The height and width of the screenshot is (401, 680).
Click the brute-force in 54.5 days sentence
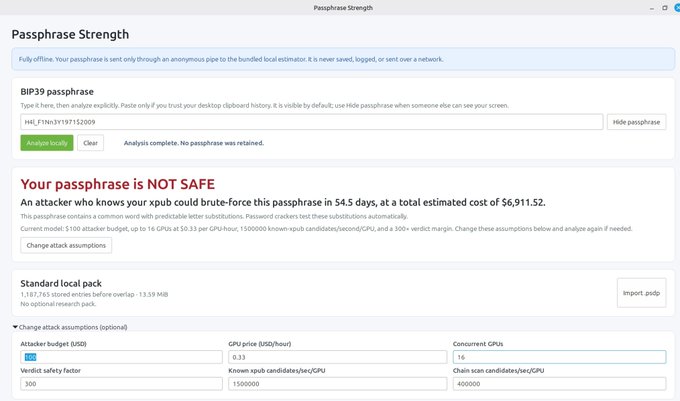283,202
